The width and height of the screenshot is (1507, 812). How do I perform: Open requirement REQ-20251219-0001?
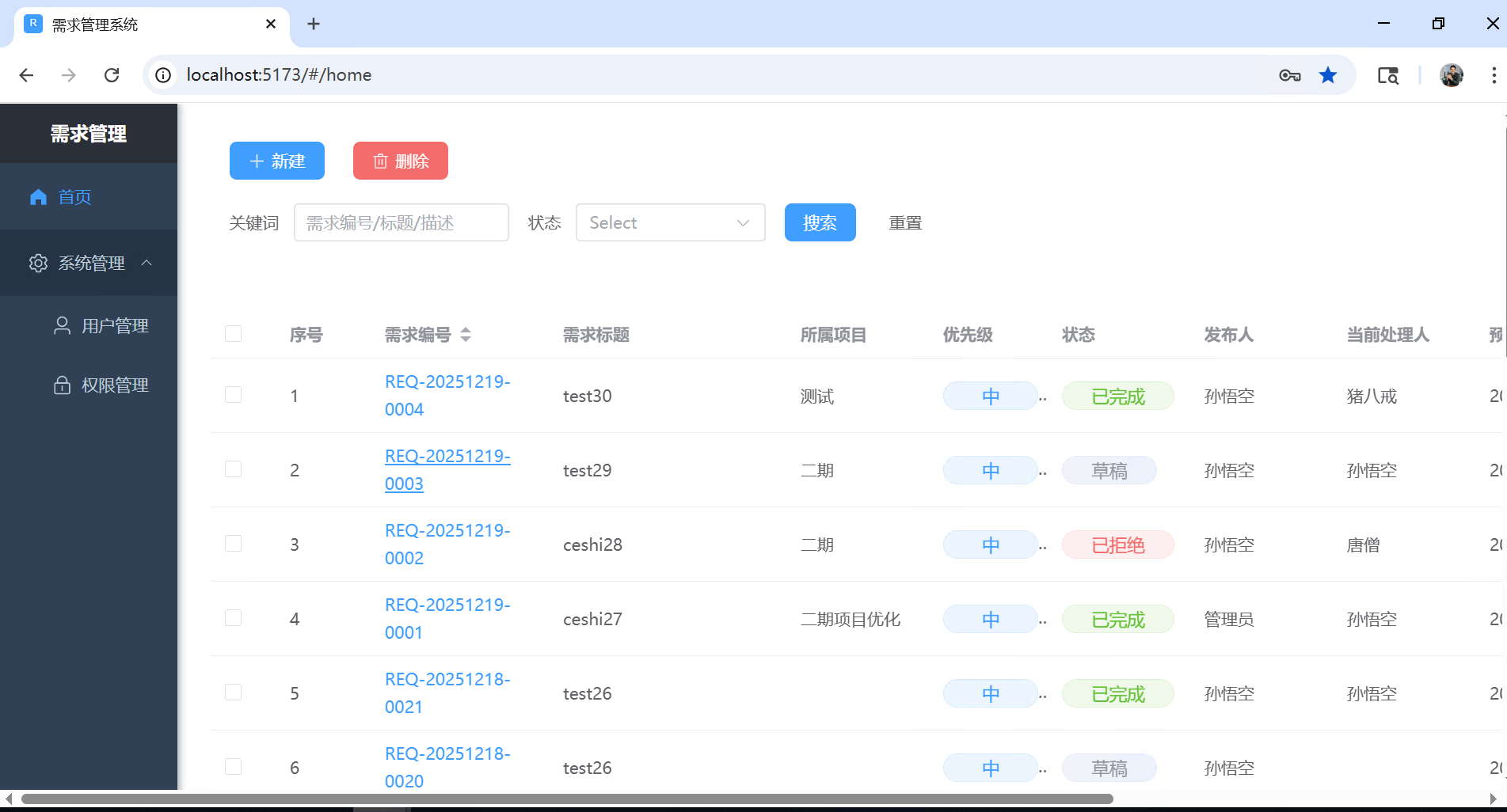tap(447, 618)
